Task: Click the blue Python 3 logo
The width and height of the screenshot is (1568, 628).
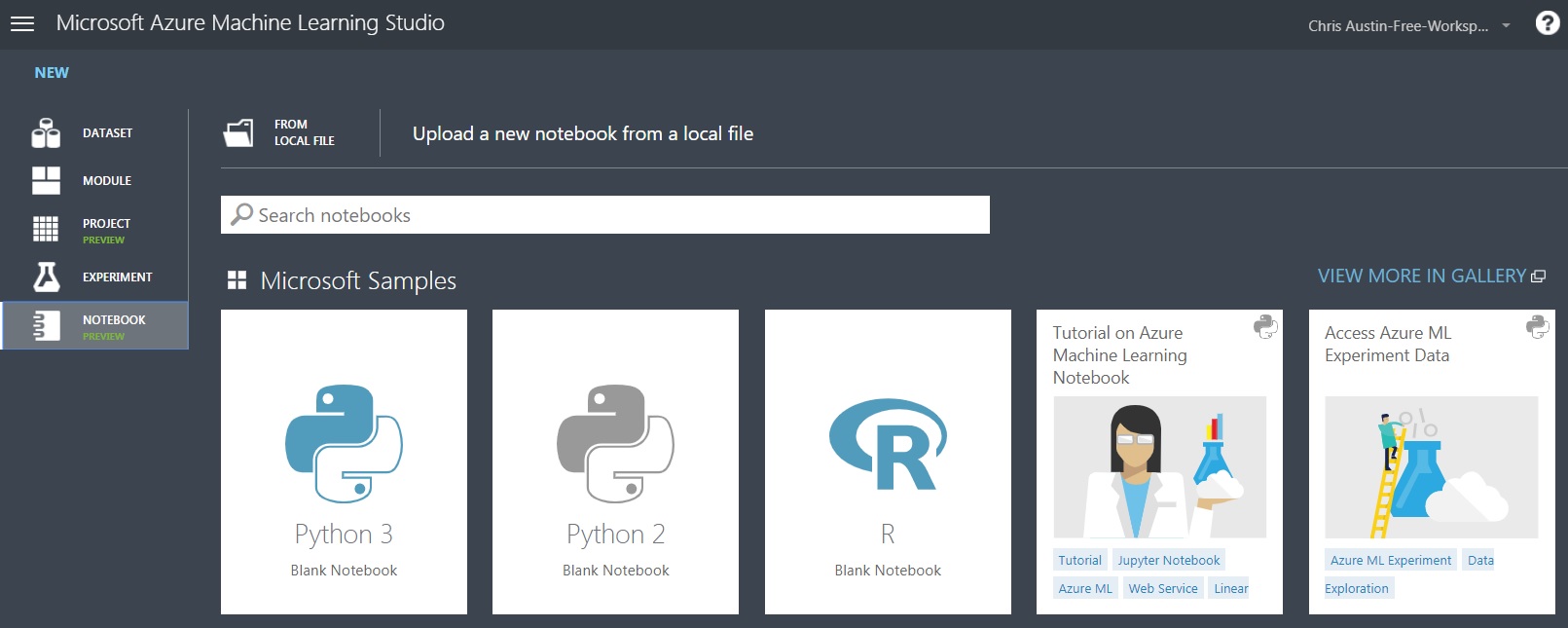Action: (344, 443)
